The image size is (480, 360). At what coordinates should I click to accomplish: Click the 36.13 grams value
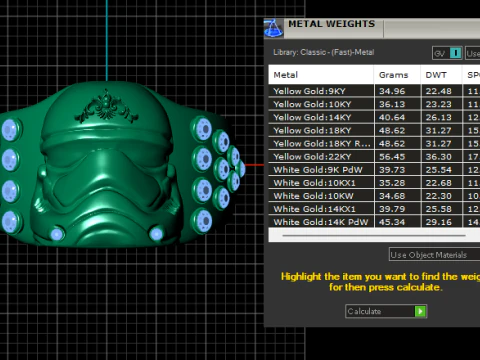coord(392,104)
